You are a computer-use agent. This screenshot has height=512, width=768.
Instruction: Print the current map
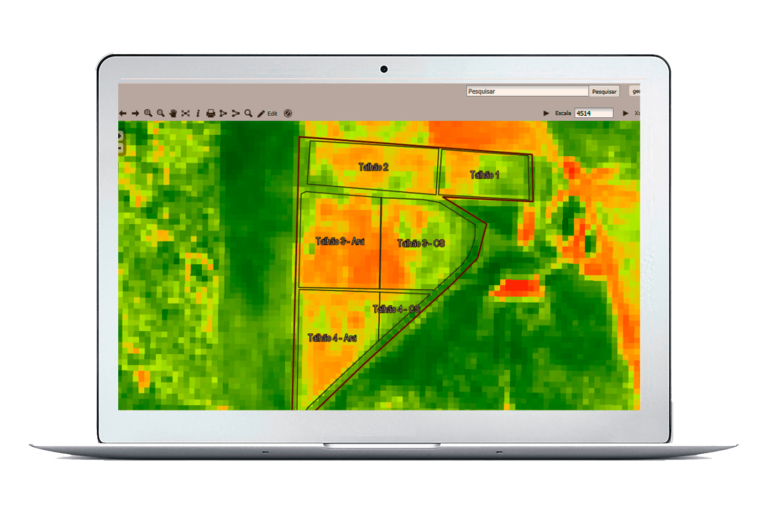(211, 114)
